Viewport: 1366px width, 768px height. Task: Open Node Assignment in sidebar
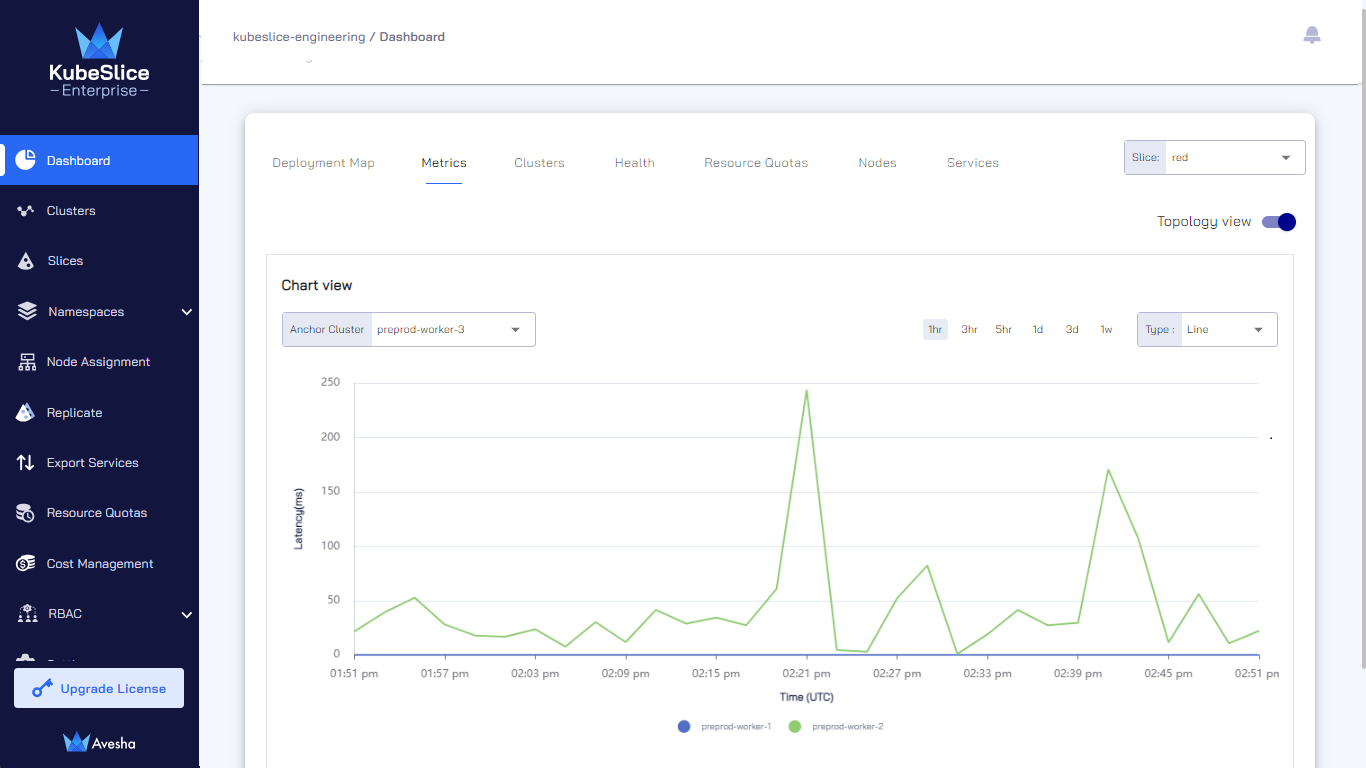[x=99, y=362]
